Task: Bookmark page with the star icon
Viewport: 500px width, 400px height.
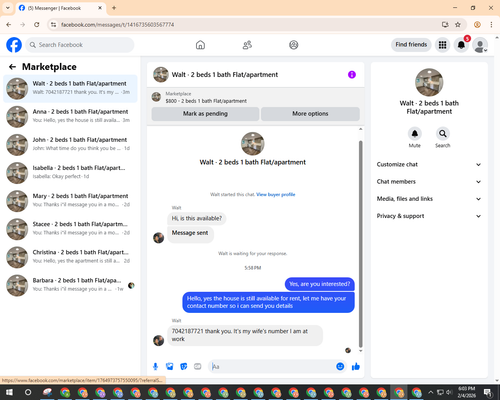Action: click(x=458, y=25)
